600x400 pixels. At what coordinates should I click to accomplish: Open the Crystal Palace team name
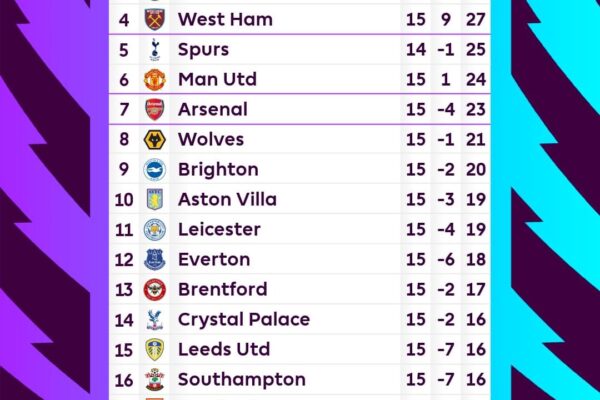pyautogui.click(x=243, y=320)
